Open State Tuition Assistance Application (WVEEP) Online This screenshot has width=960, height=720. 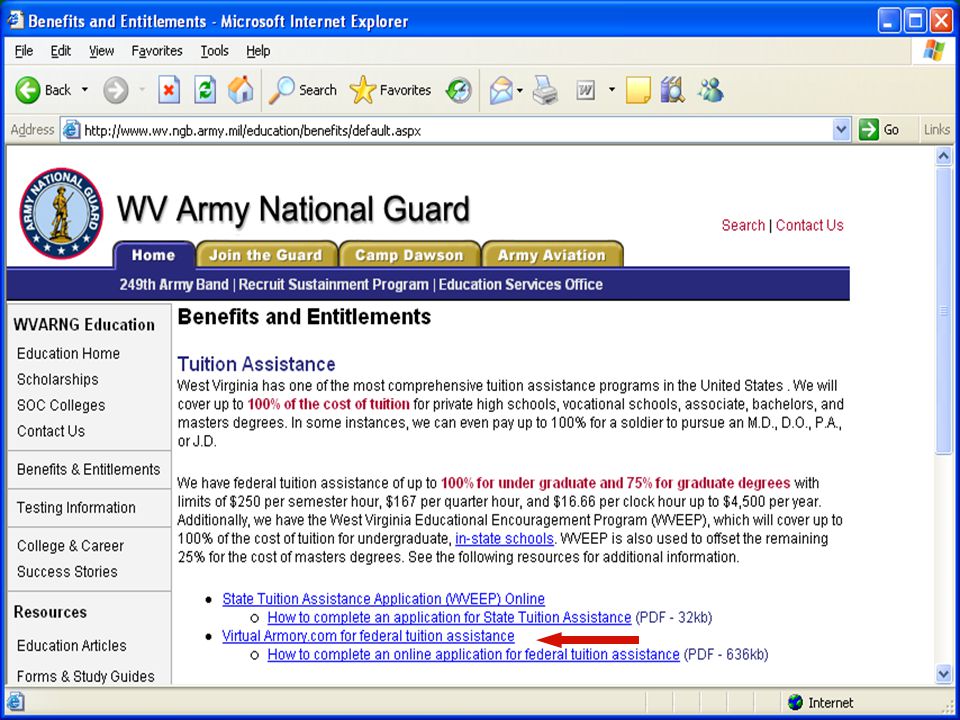(383, 599)
